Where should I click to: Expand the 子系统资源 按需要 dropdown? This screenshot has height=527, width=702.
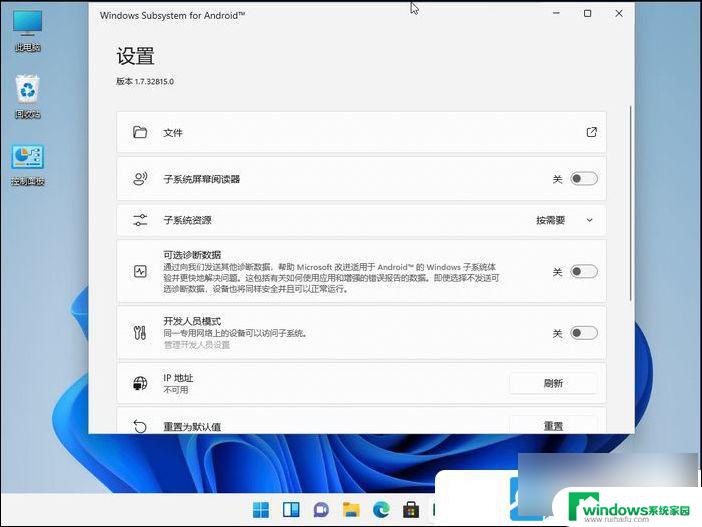pos(565,220)
